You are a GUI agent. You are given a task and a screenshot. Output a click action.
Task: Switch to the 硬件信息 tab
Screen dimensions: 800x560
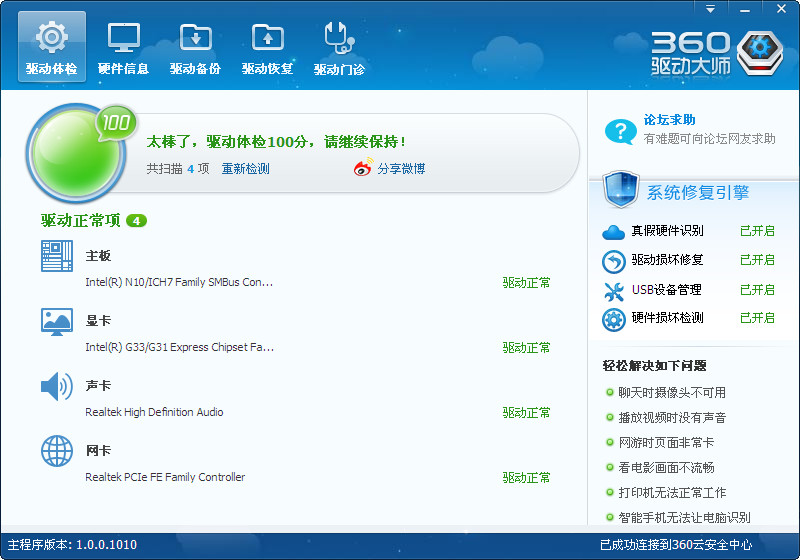point(123,47)
